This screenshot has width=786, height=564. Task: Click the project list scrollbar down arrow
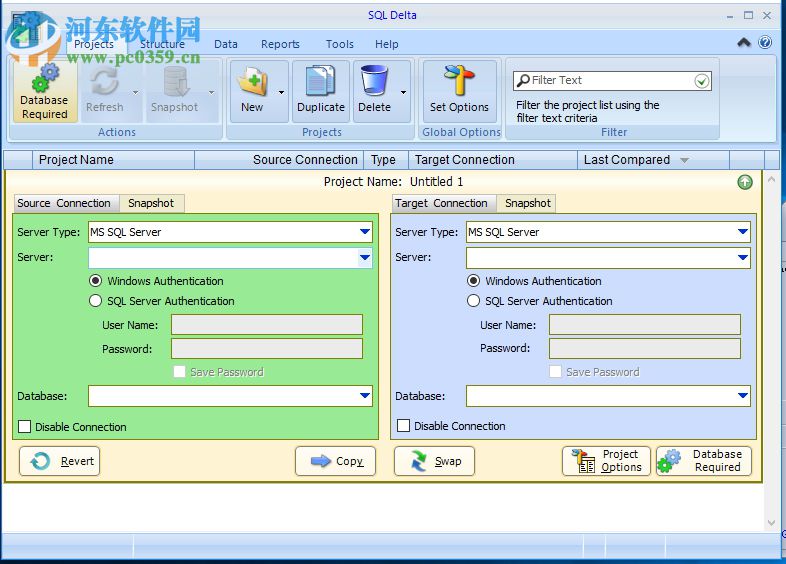(x=771, y=523)
